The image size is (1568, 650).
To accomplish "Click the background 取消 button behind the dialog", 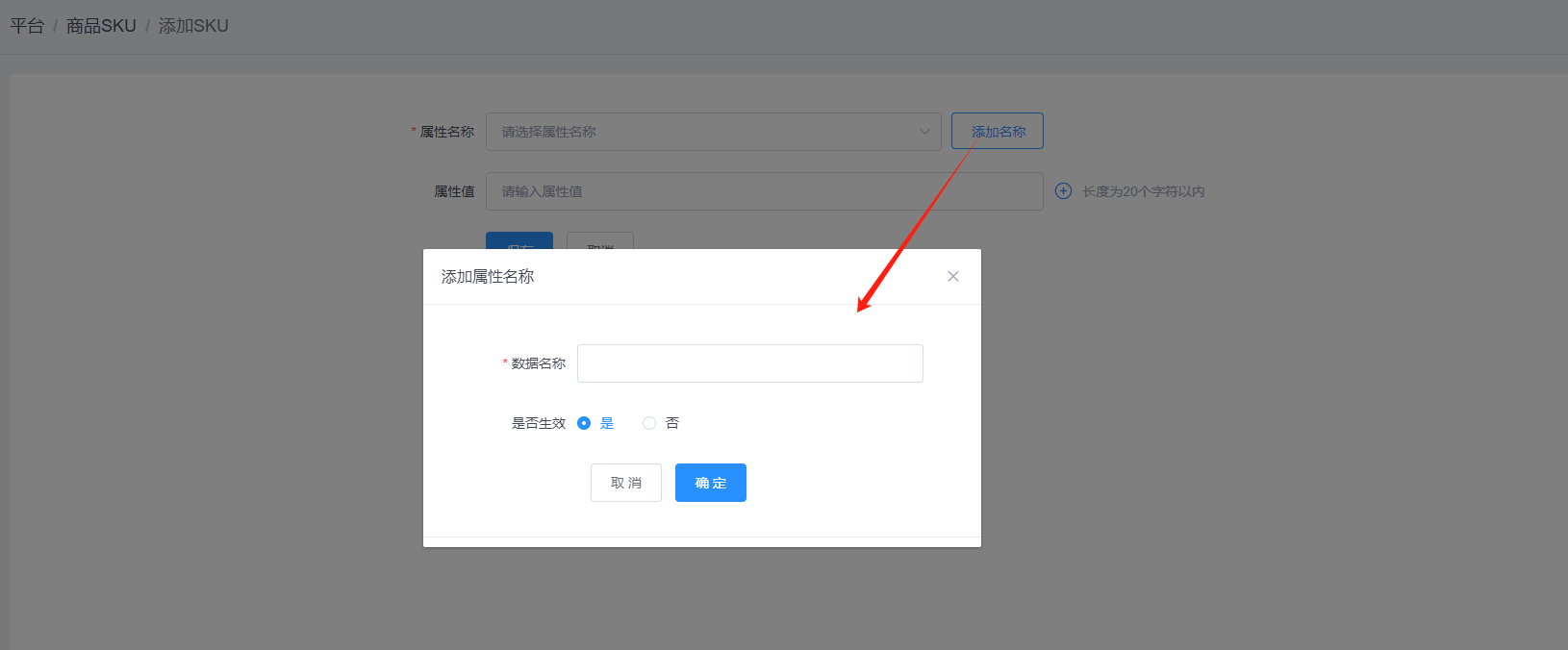I will tap(599, 240).
